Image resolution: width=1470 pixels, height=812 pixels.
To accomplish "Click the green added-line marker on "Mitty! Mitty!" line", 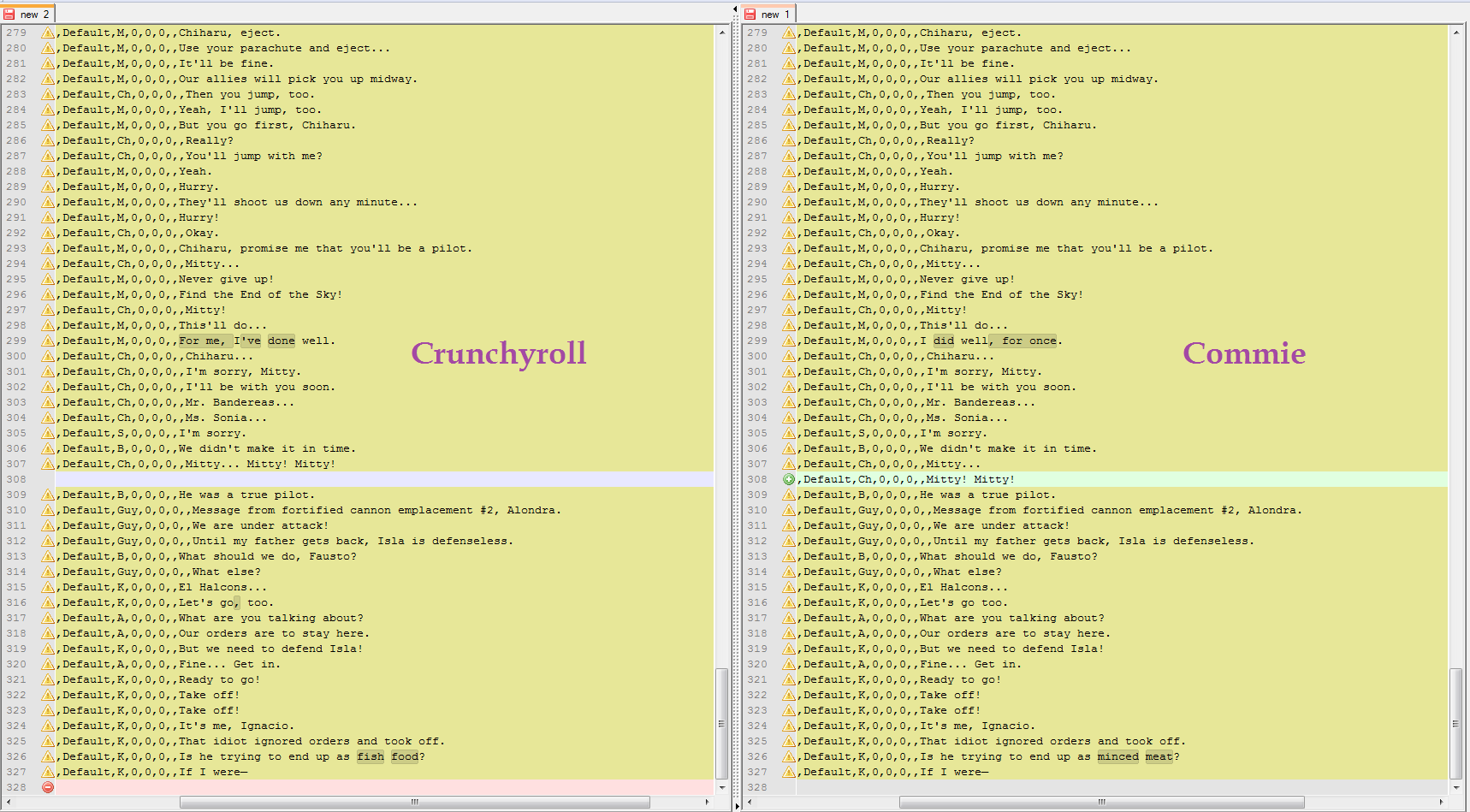I will point(789,479).
